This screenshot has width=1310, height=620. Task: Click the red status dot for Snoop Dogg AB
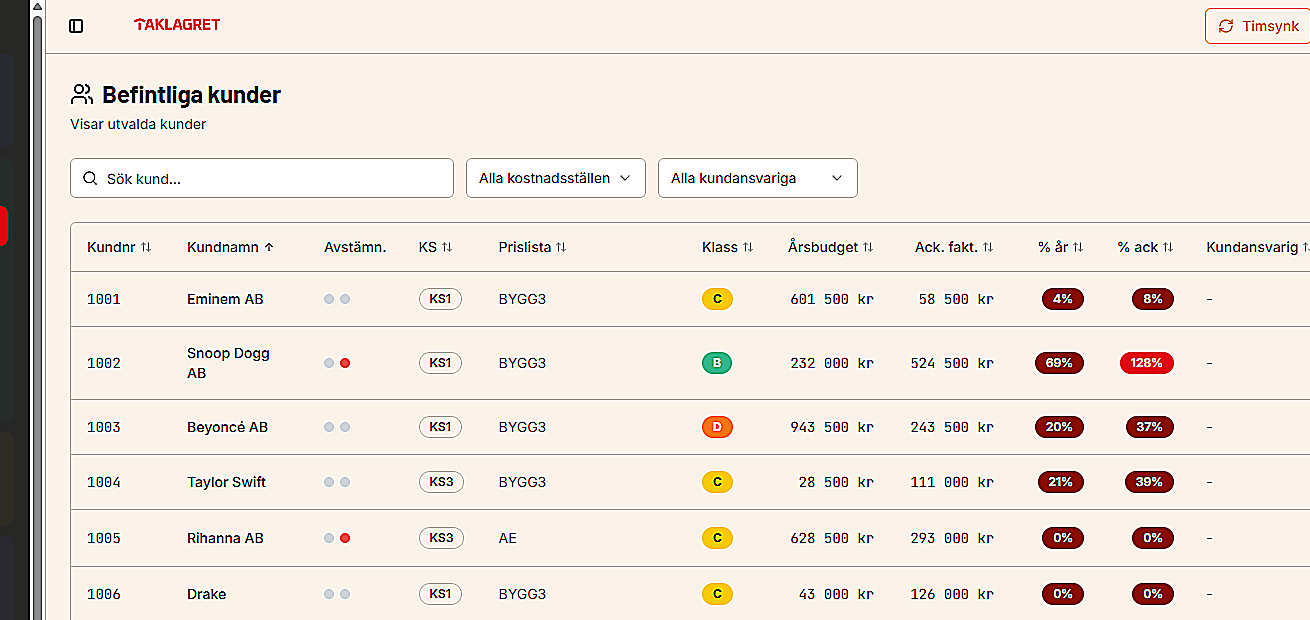point(345,363)
